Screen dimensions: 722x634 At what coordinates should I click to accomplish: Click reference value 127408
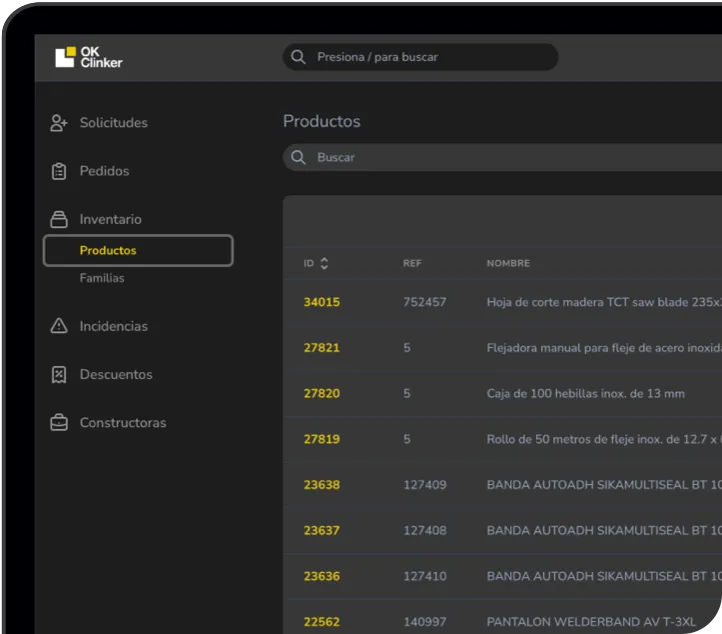point(425,530)
